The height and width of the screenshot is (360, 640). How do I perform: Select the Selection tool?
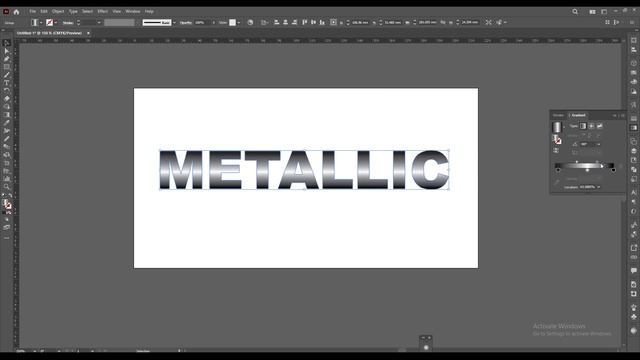[x=7, y=43]
